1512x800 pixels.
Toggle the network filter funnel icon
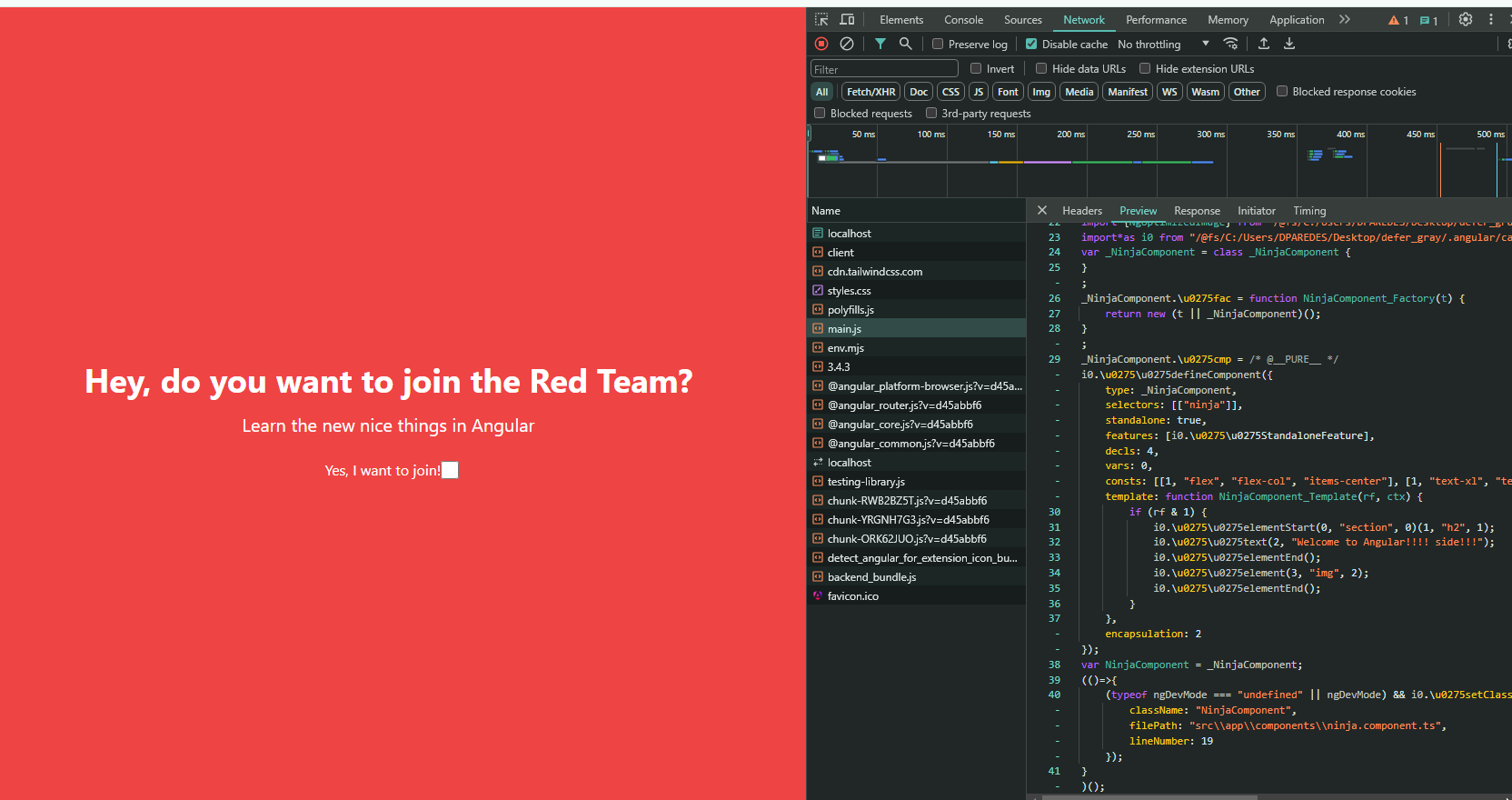point(880,44)
